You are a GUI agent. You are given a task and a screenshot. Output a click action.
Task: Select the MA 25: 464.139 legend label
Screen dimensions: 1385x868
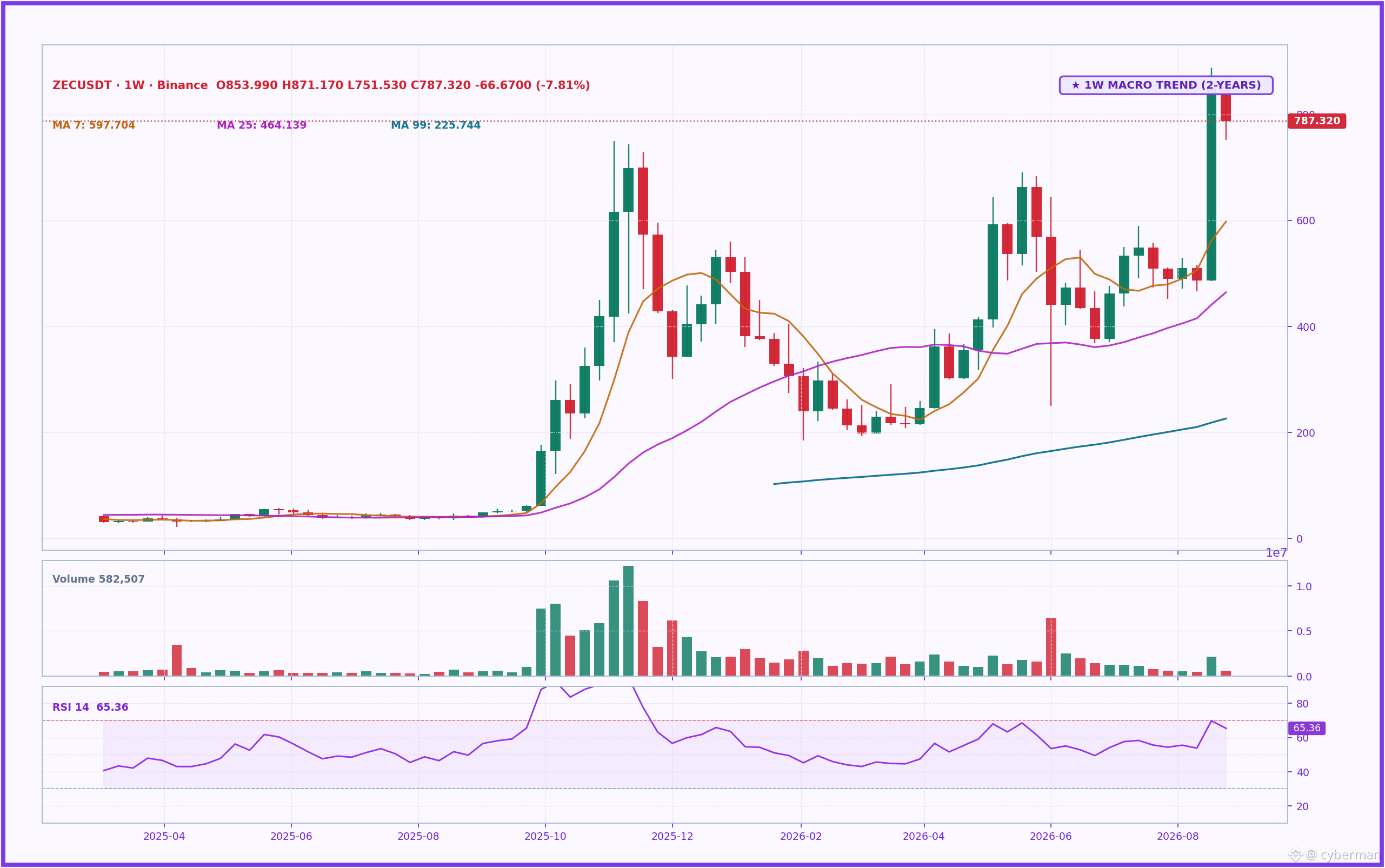point(261,125)
